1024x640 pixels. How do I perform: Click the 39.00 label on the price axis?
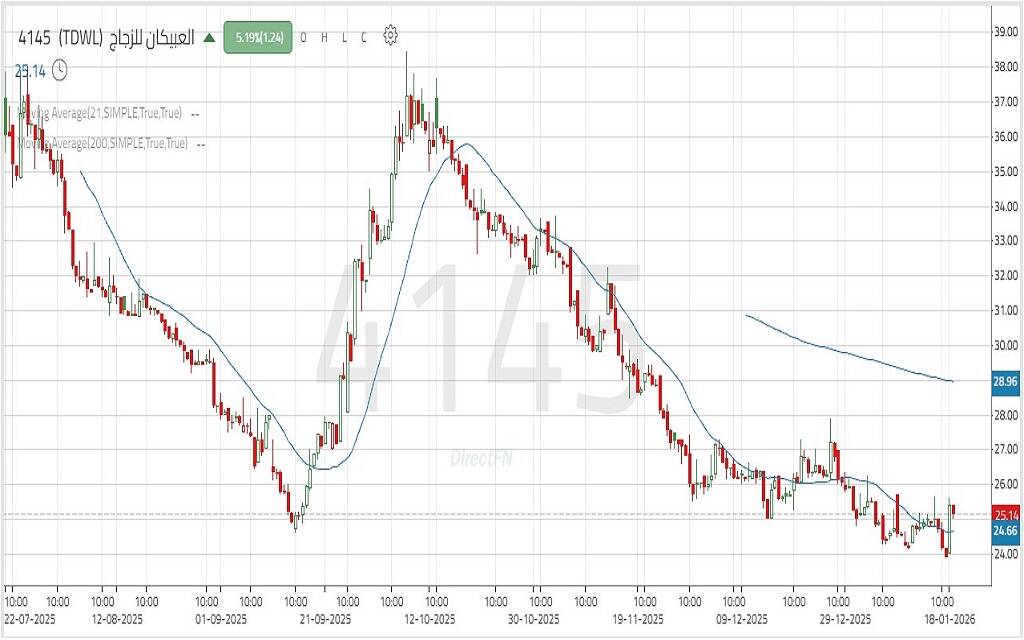[1004, 32]
